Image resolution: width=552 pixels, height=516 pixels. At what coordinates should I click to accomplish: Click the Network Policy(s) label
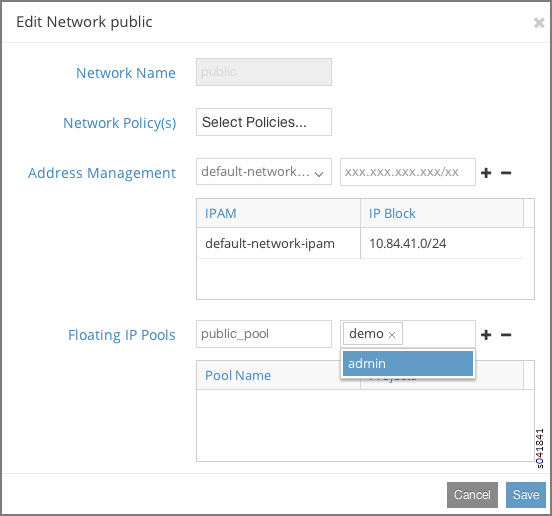coord(120,123)
